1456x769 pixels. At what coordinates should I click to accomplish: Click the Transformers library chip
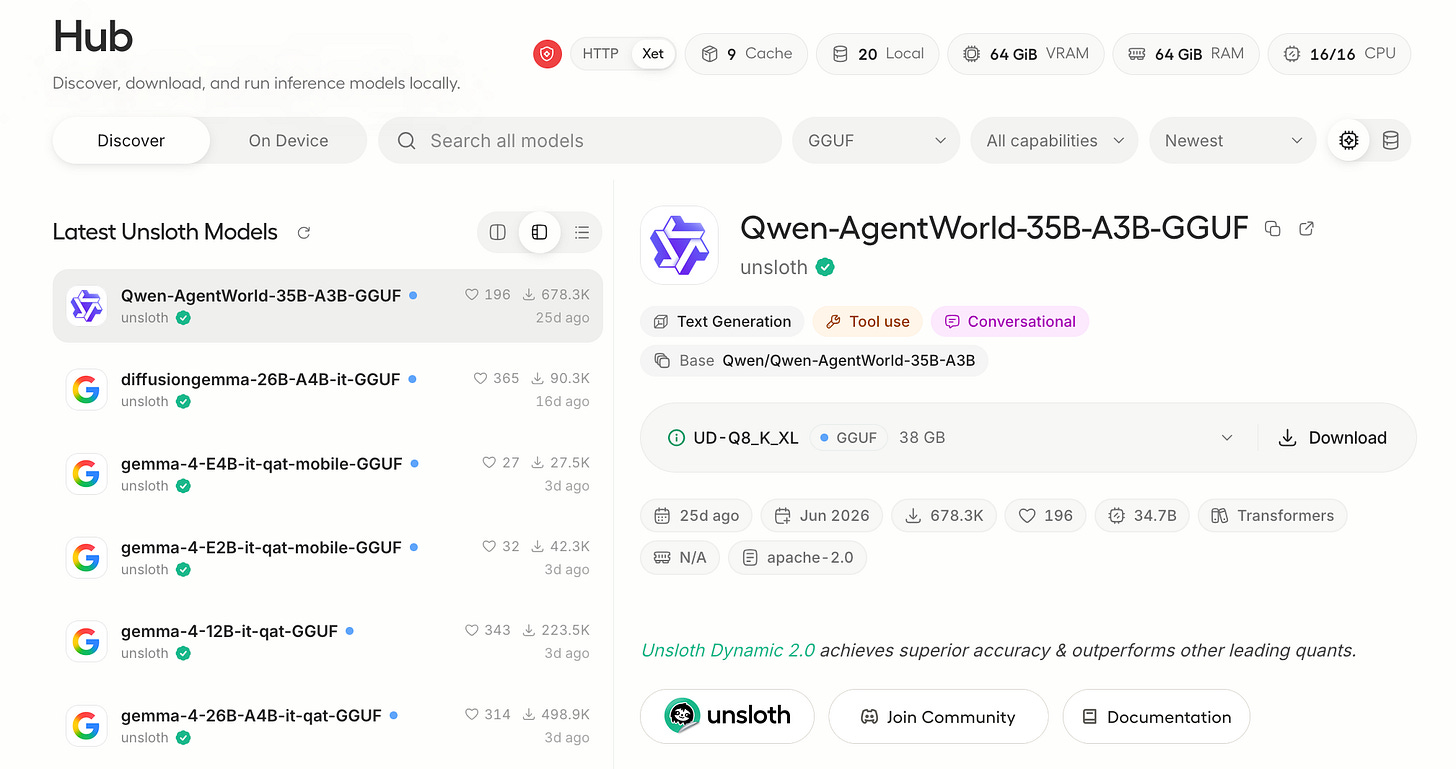1272,516
